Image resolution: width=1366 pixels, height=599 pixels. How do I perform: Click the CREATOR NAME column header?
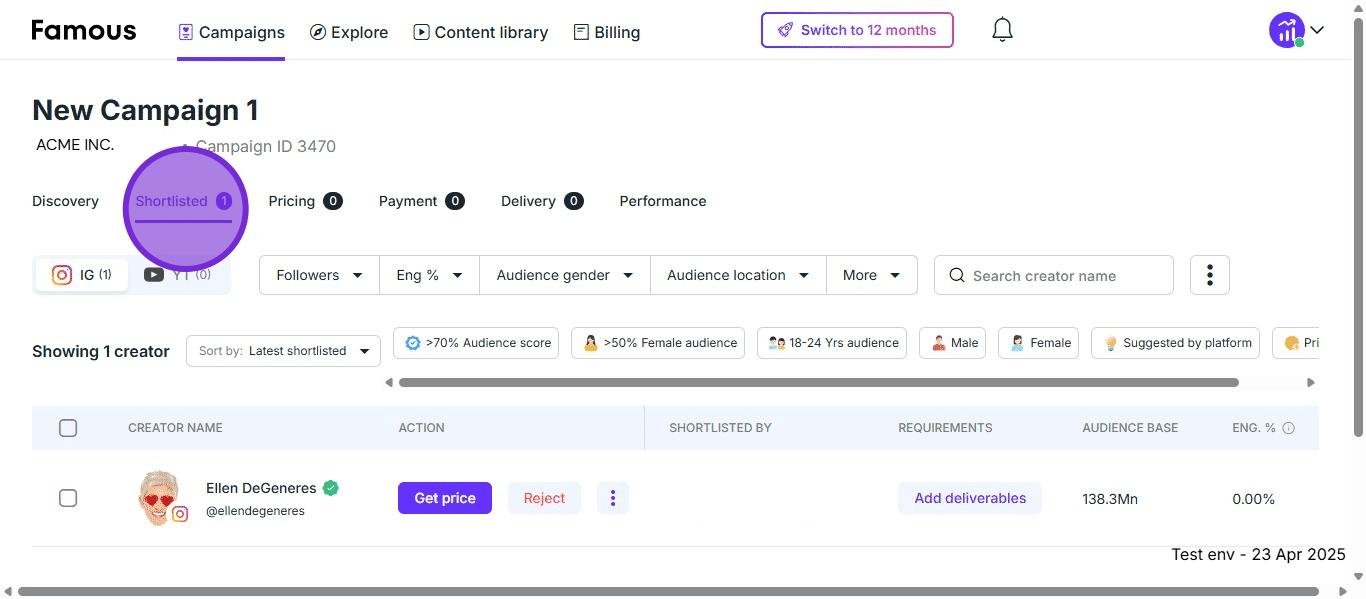175,428
